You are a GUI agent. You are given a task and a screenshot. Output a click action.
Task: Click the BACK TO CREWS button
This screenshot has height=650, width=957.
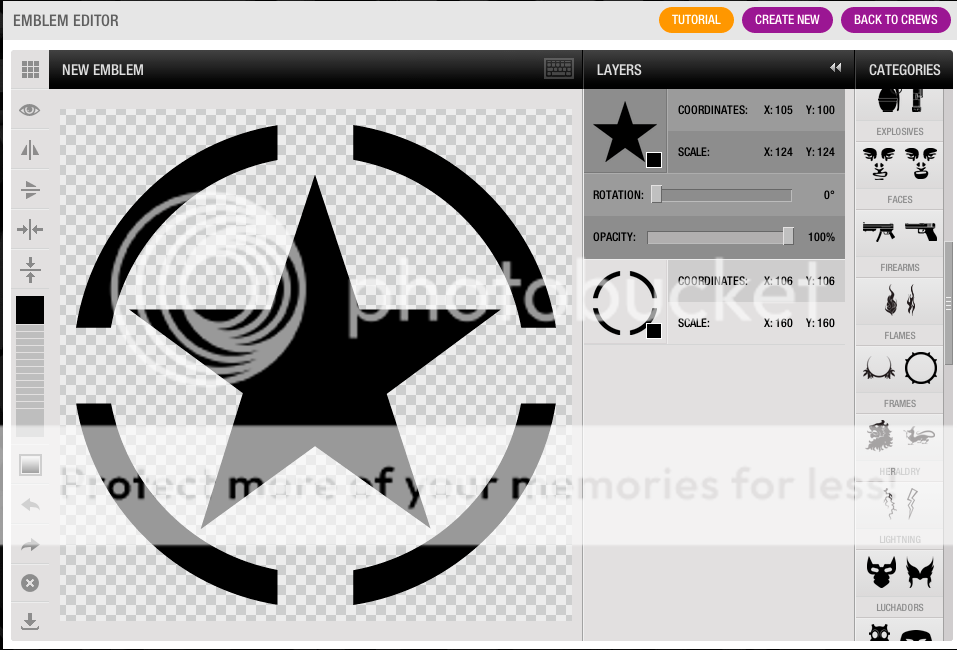coord(895,19)
